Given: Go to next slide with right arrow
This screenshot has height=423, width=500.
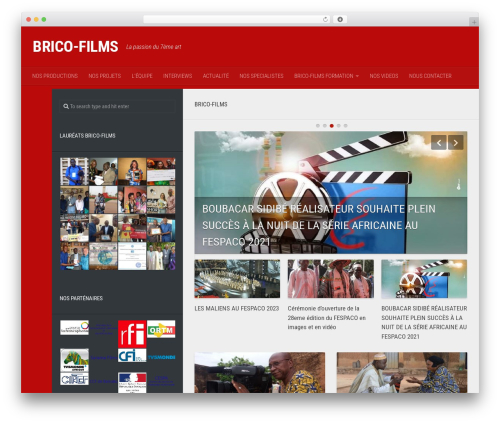Looking at the screenshot, I should 455,143.
